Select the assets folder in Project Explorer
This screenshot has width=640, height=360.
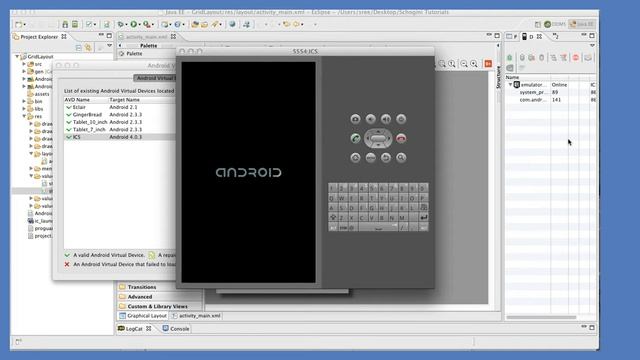point(38,94)
